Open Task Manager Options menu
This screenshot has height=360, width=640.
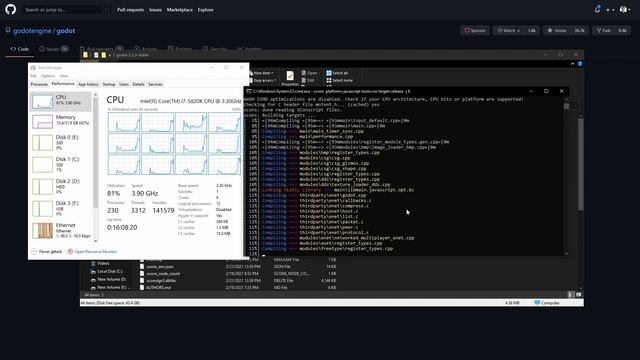[48, 76]
